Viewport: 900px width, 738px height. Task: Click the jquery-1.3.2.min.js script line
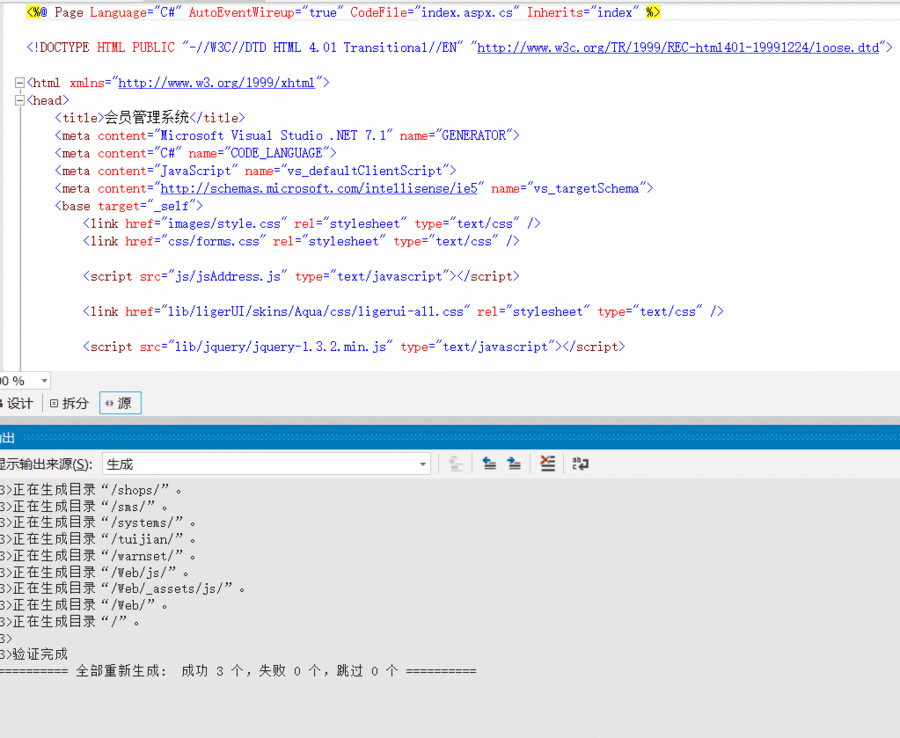[354, 347]
